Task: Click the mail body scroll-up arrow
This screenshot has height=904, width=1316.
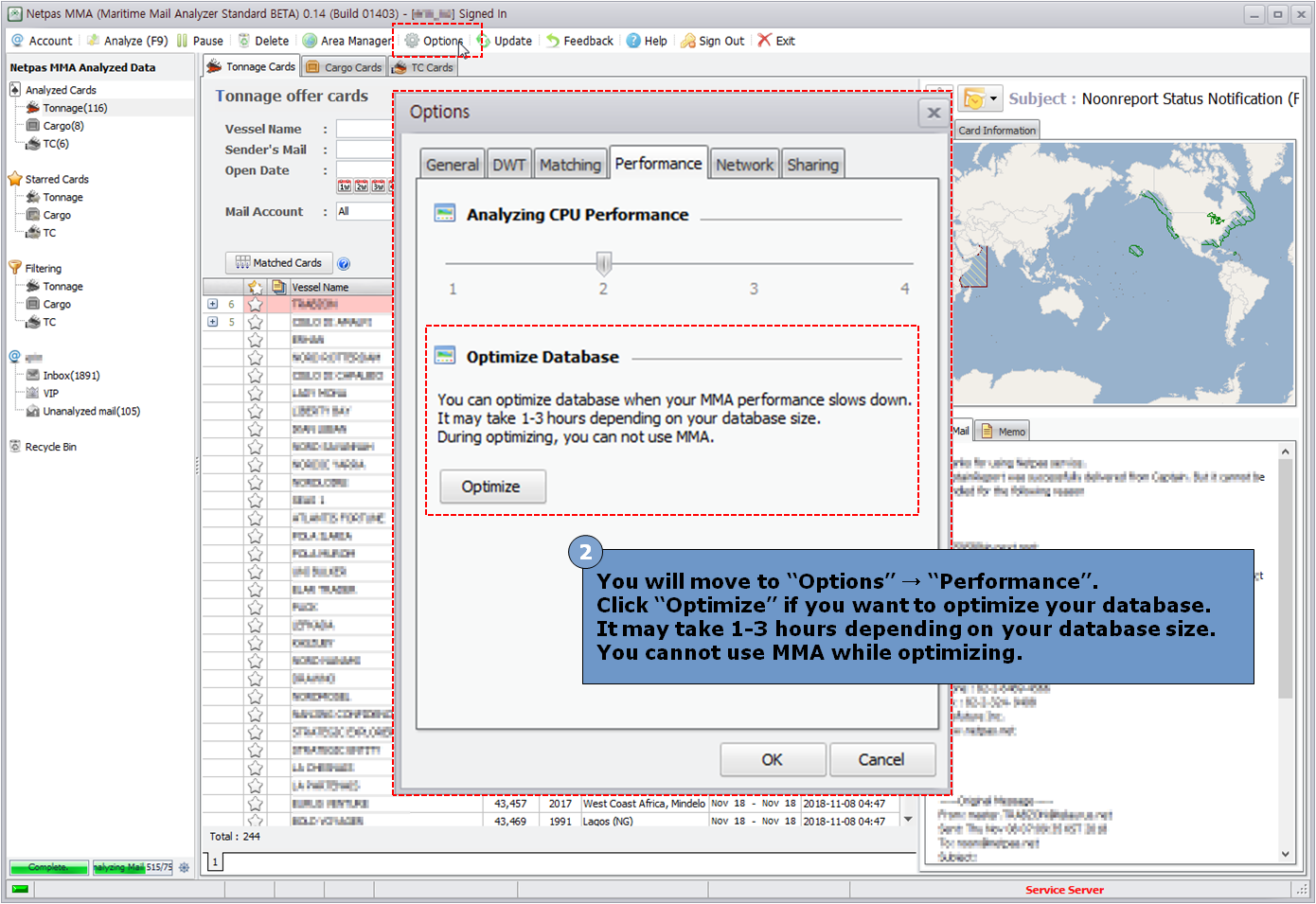Action: click(x=1286, y=452)
